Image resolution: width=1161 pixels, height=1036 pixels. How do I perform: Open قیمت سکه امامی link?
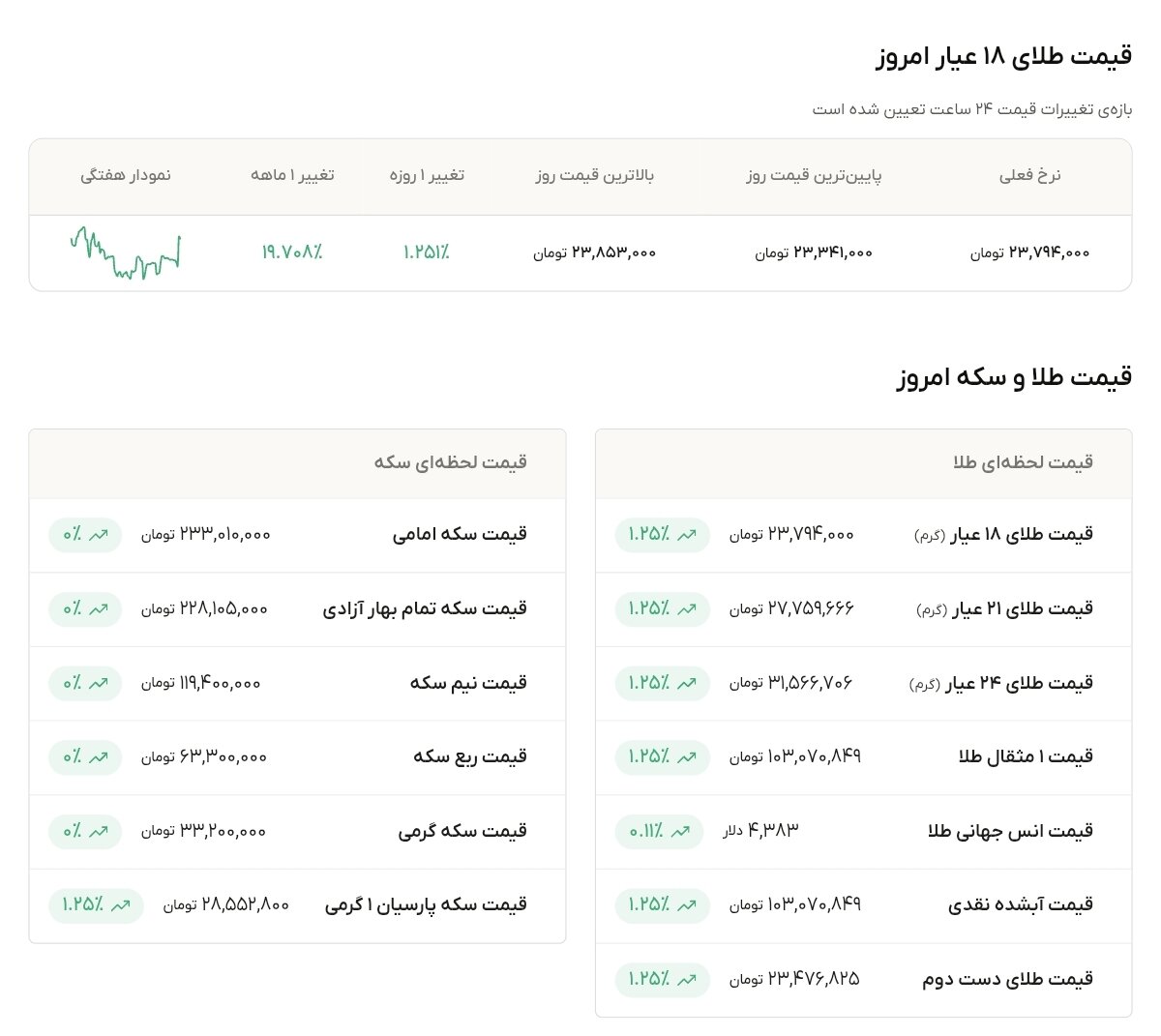[x=460, y=534]
